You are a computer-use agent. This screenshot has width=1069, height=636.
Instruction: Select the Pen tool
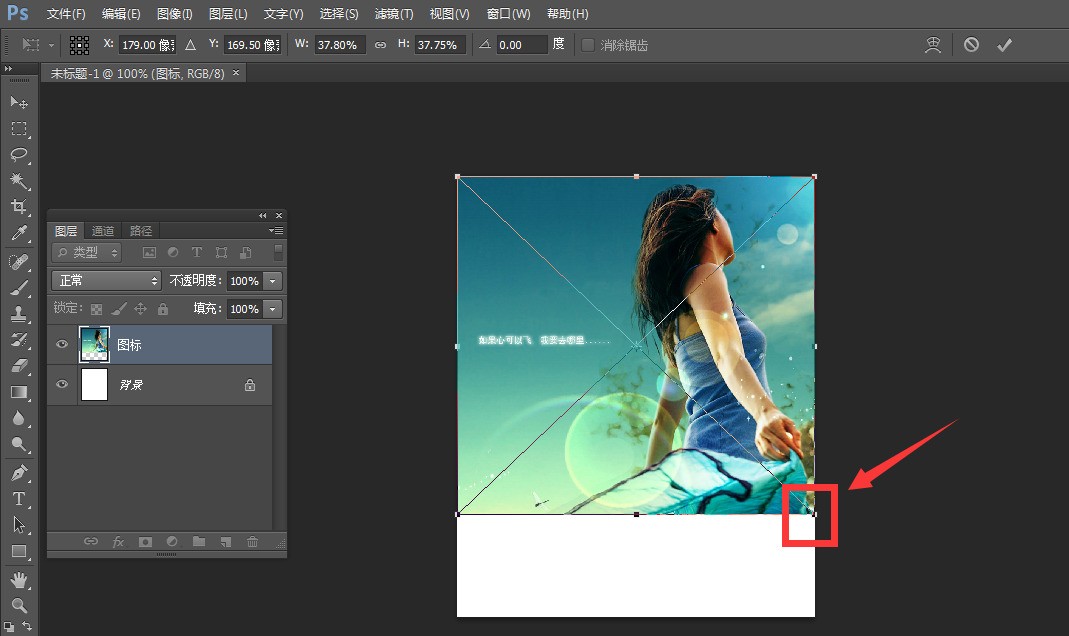pos(18,472)
